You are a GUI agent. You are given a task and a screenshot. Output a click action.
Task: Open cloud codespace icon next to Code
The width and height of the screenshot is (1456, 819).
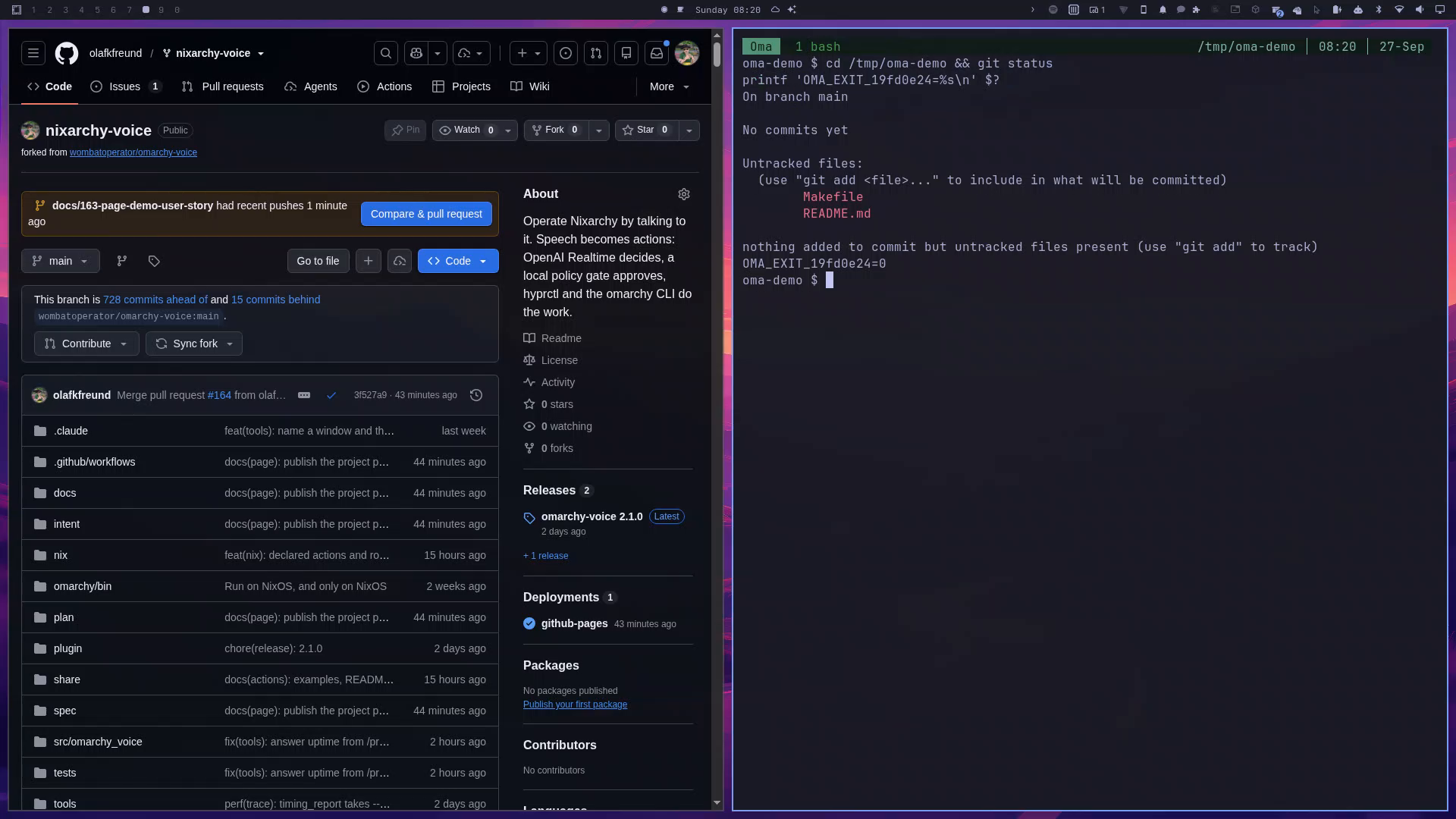pos(400,261)
